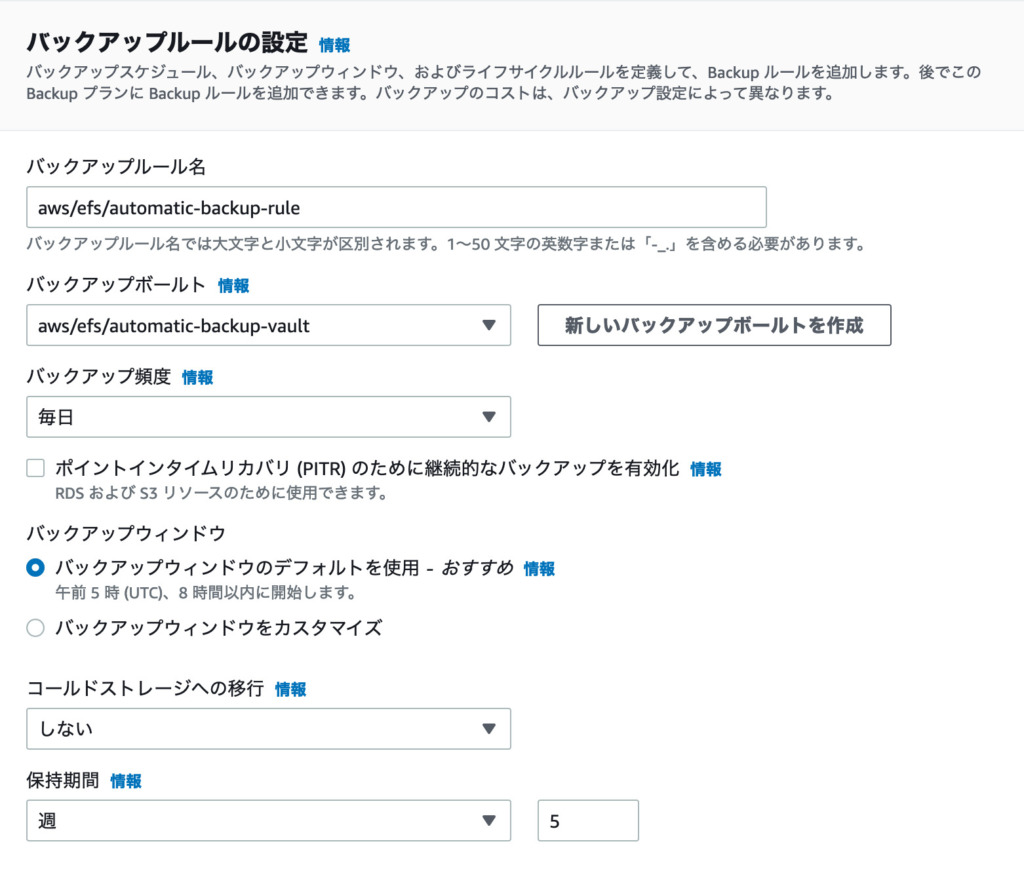Expand the コールドストレージへの移行 dropdown showing しない
The image size is (1024, 869).
(x=268, y=728)
